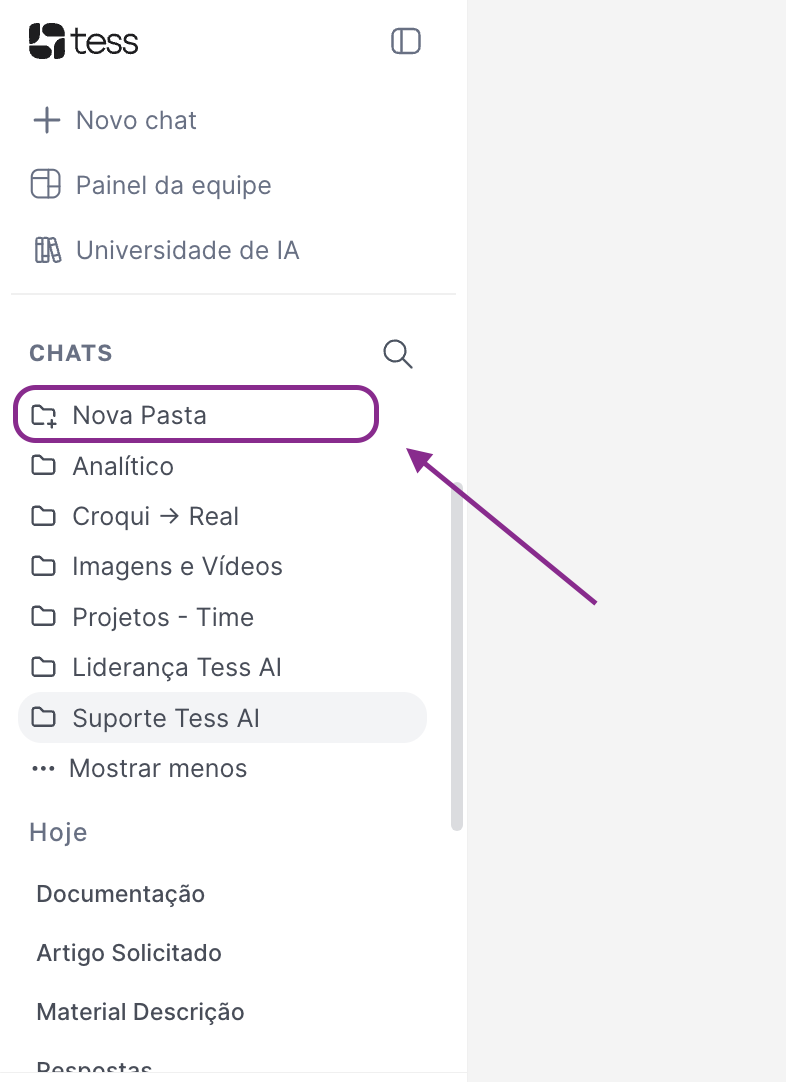Image resolution: width=786 pixels, height=1082 pixels.
Task: Open the Liderança Tess AI folder
Action: (176, 666)
